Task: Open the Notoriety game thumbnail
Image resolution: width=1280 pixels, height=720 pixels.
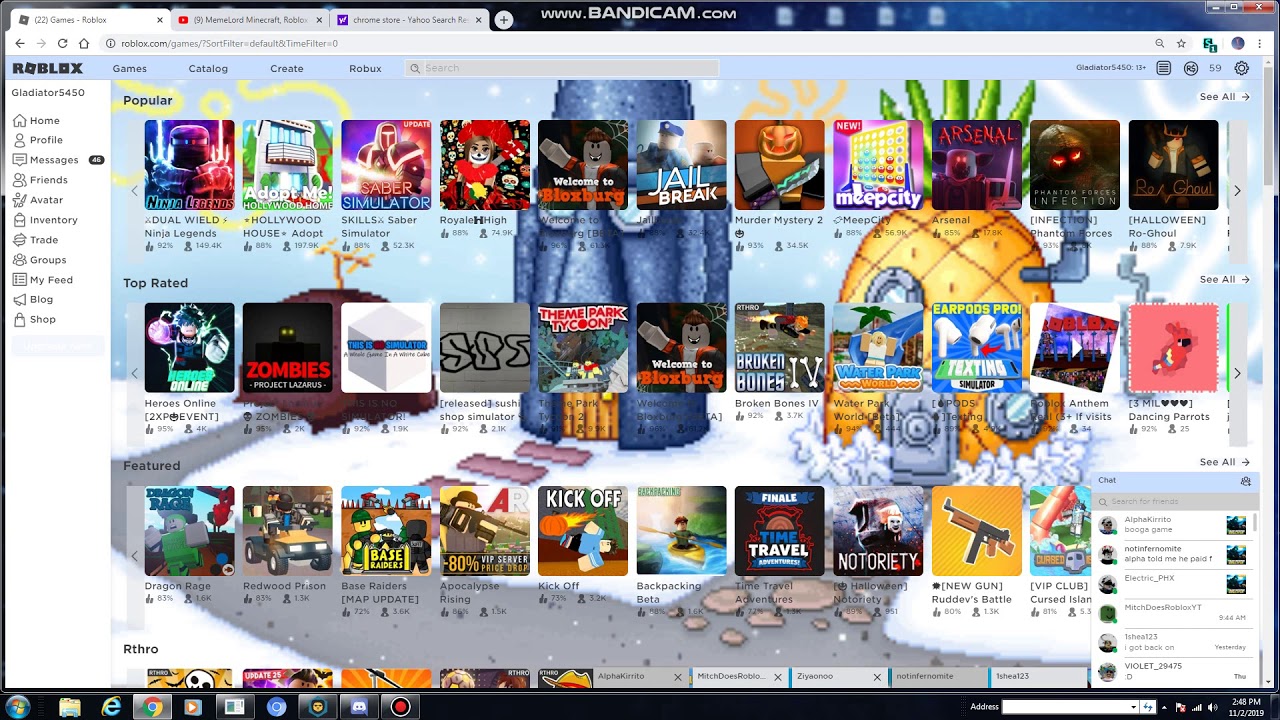Action: [878, 531]
